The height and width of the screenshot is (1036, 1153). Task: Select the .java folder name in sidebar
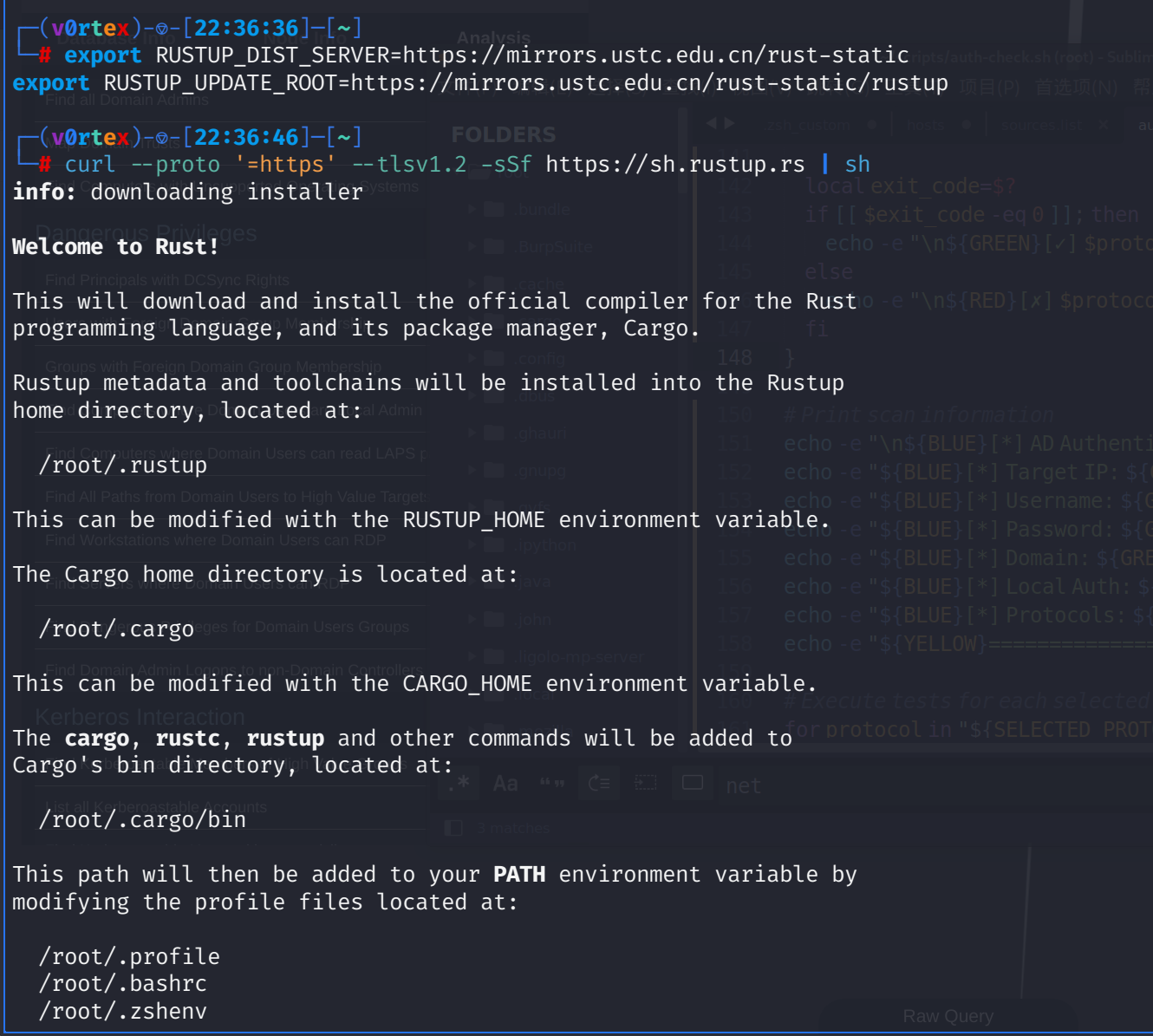pyautogui.click(x=534, y=582)
